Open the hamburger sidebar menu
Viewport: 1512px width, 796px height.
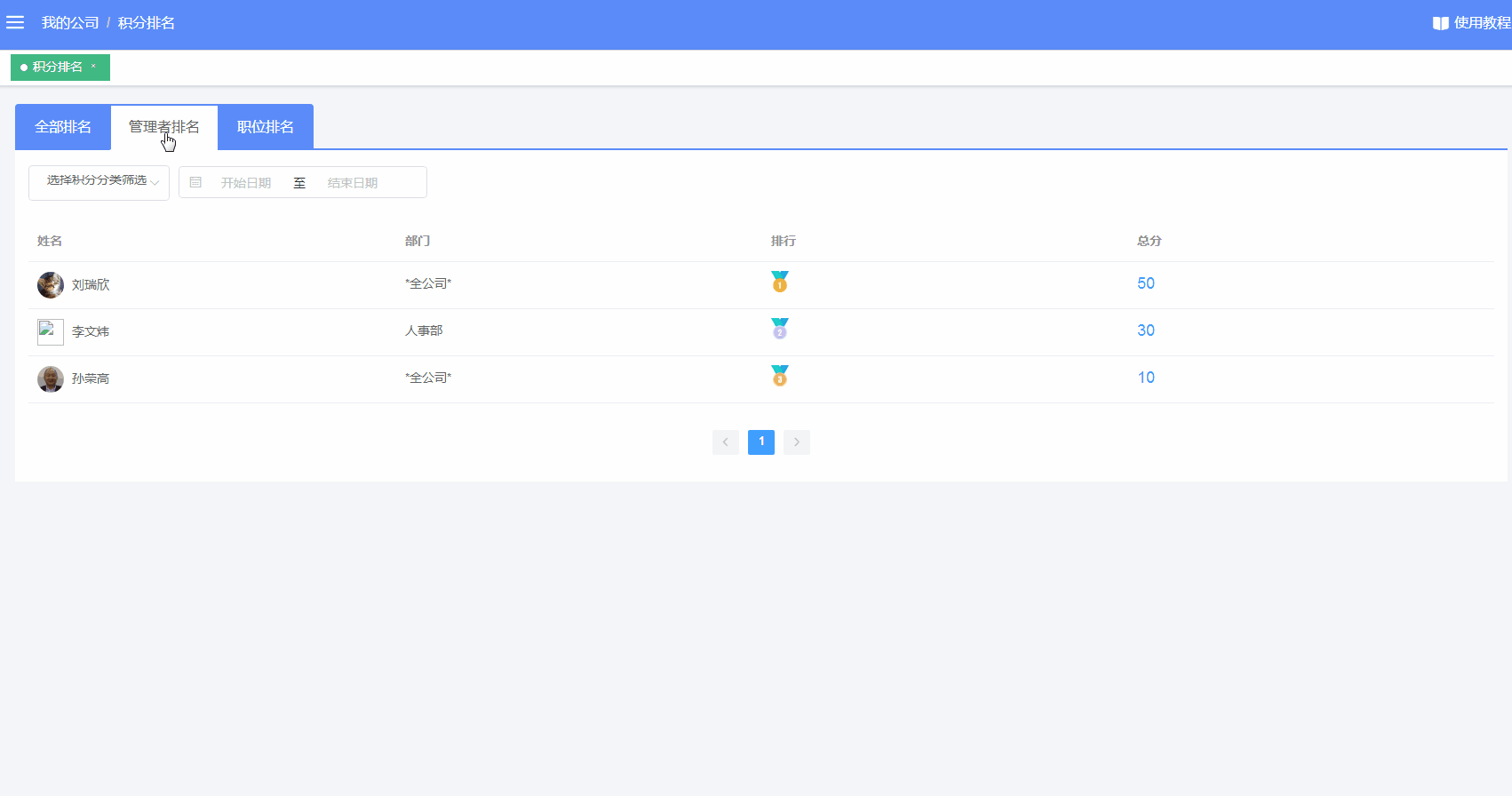[x=15, y=22]
